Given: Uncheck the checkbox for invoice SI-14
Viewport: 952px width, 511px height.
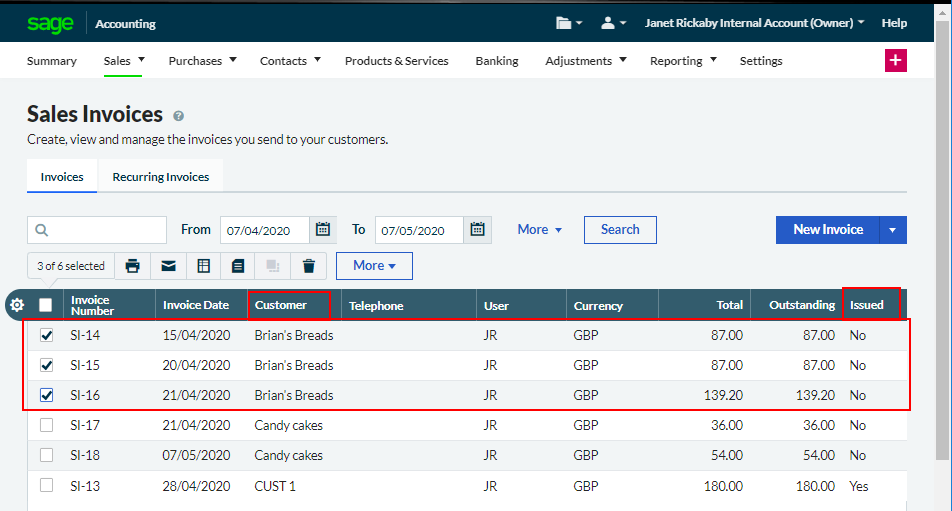Looking at the screenshot, I should pyautogui.click(x=46, y=336).
